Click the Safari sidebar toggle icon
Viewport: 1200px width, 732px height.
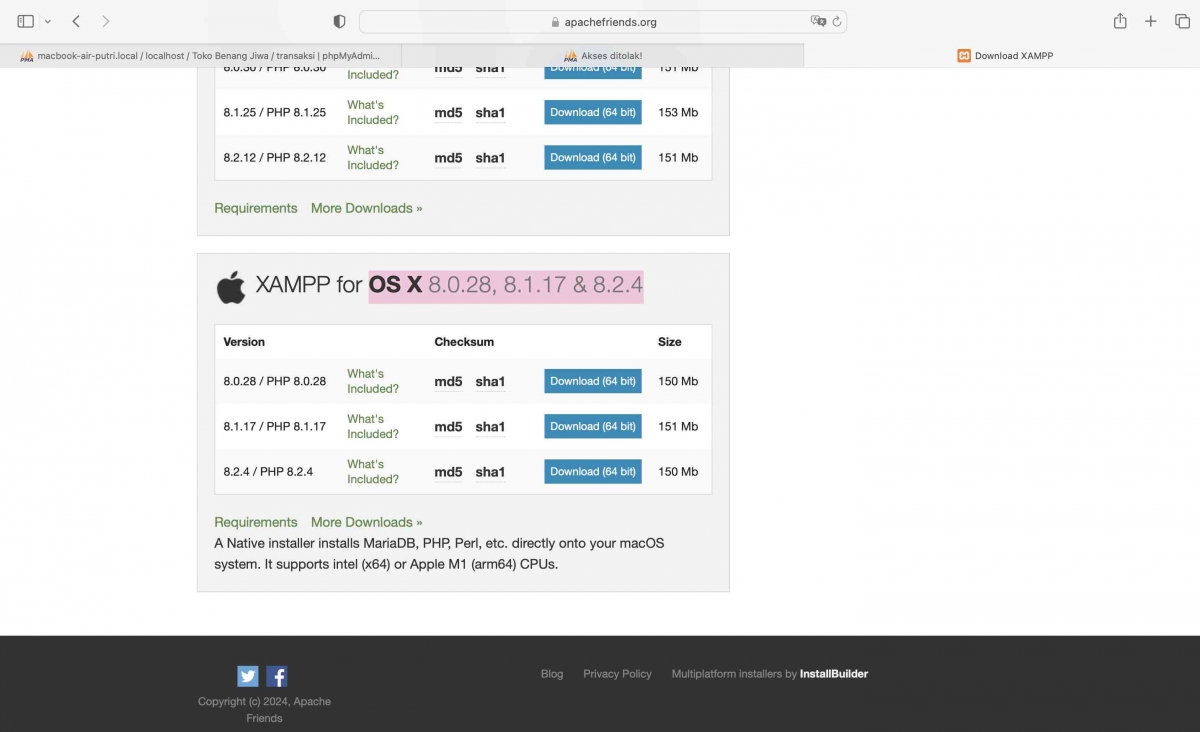(26, 21)
